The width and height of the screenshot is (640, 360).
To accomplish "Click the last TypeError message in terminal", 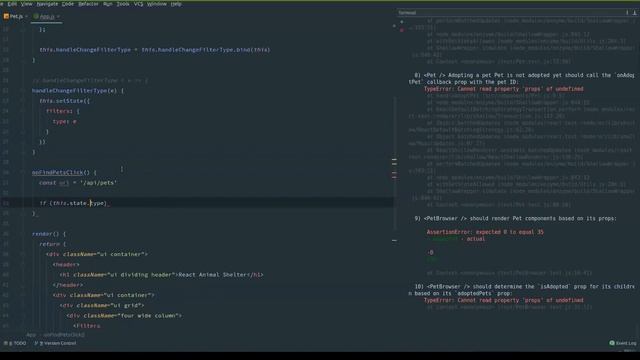I will point(504,300).
